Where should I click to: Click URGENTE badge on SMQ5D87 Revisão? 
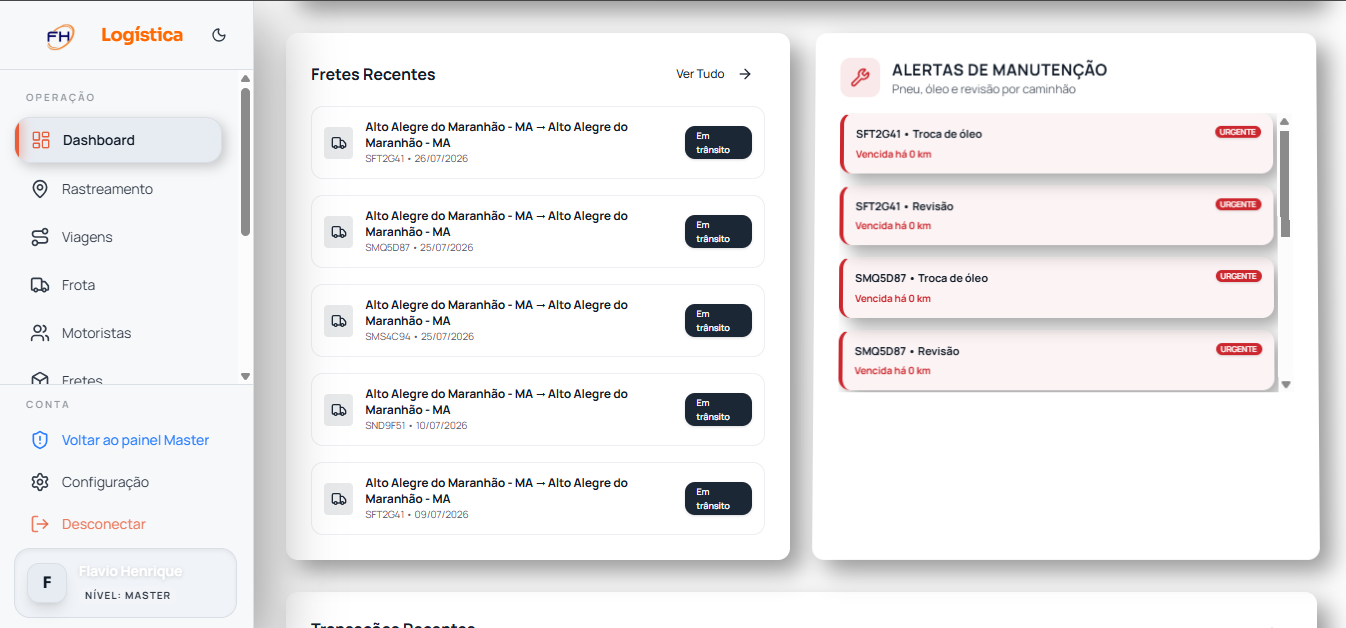coord(1238,349)
